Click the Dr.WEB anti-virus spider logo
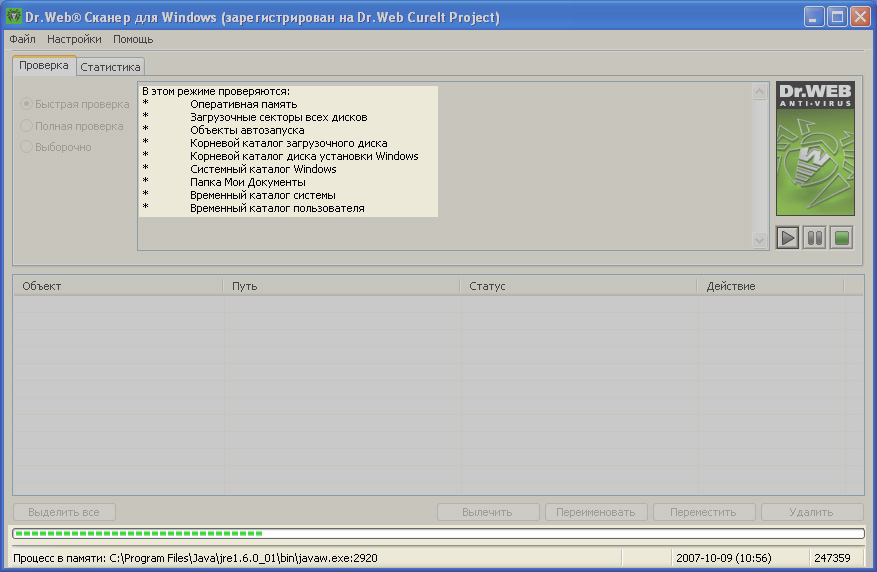The height and width of the screenshot is (572, 877). 815,148
